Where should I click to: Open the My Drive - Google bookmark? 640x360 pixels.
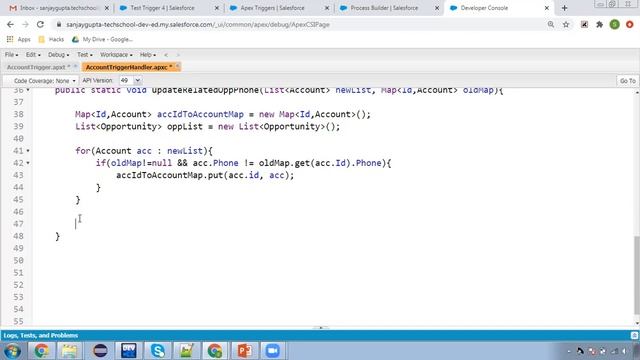point(102,40)
